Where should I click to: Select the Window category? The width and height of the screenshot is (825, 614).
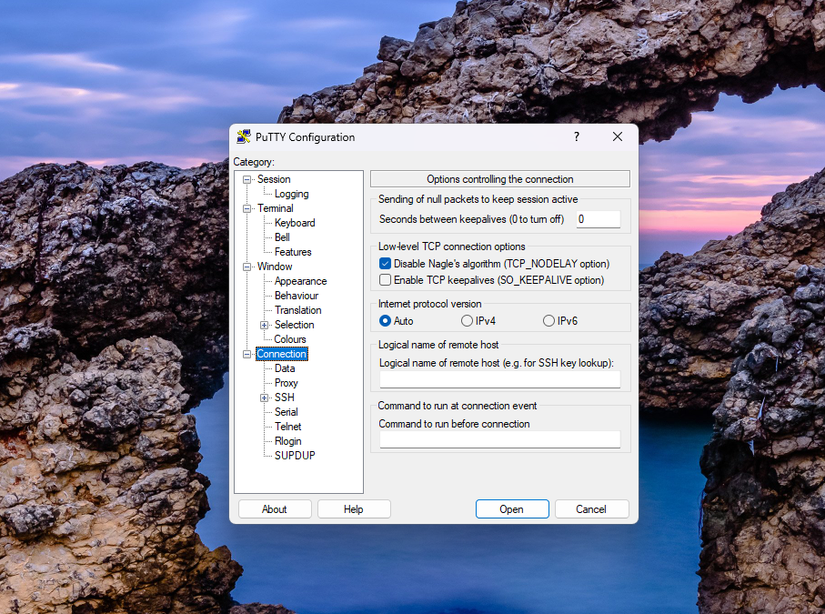pyautogui.click(x=275, y=266)
